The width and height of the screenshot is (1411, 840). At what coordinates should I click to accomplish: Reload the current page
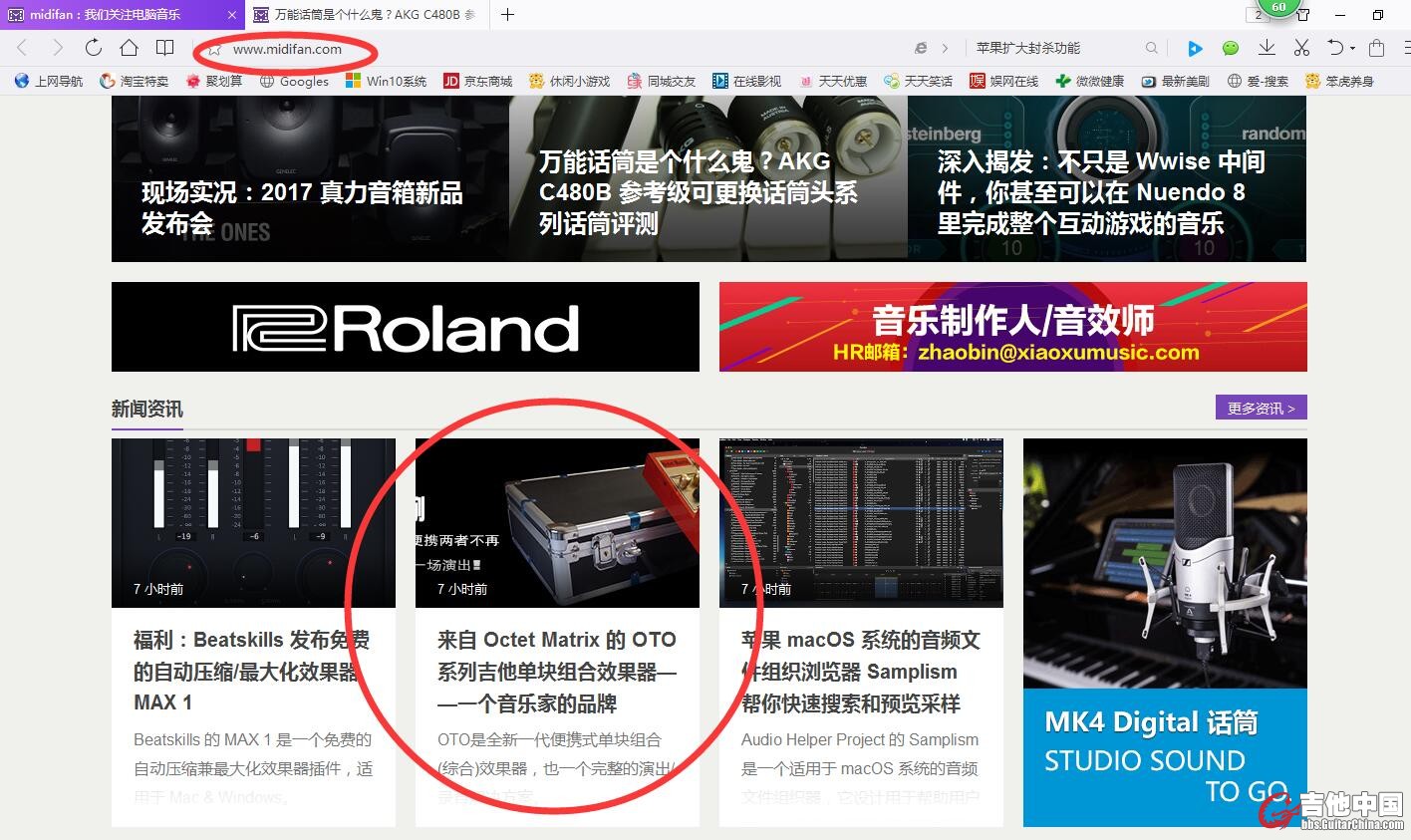pos(93,48)
